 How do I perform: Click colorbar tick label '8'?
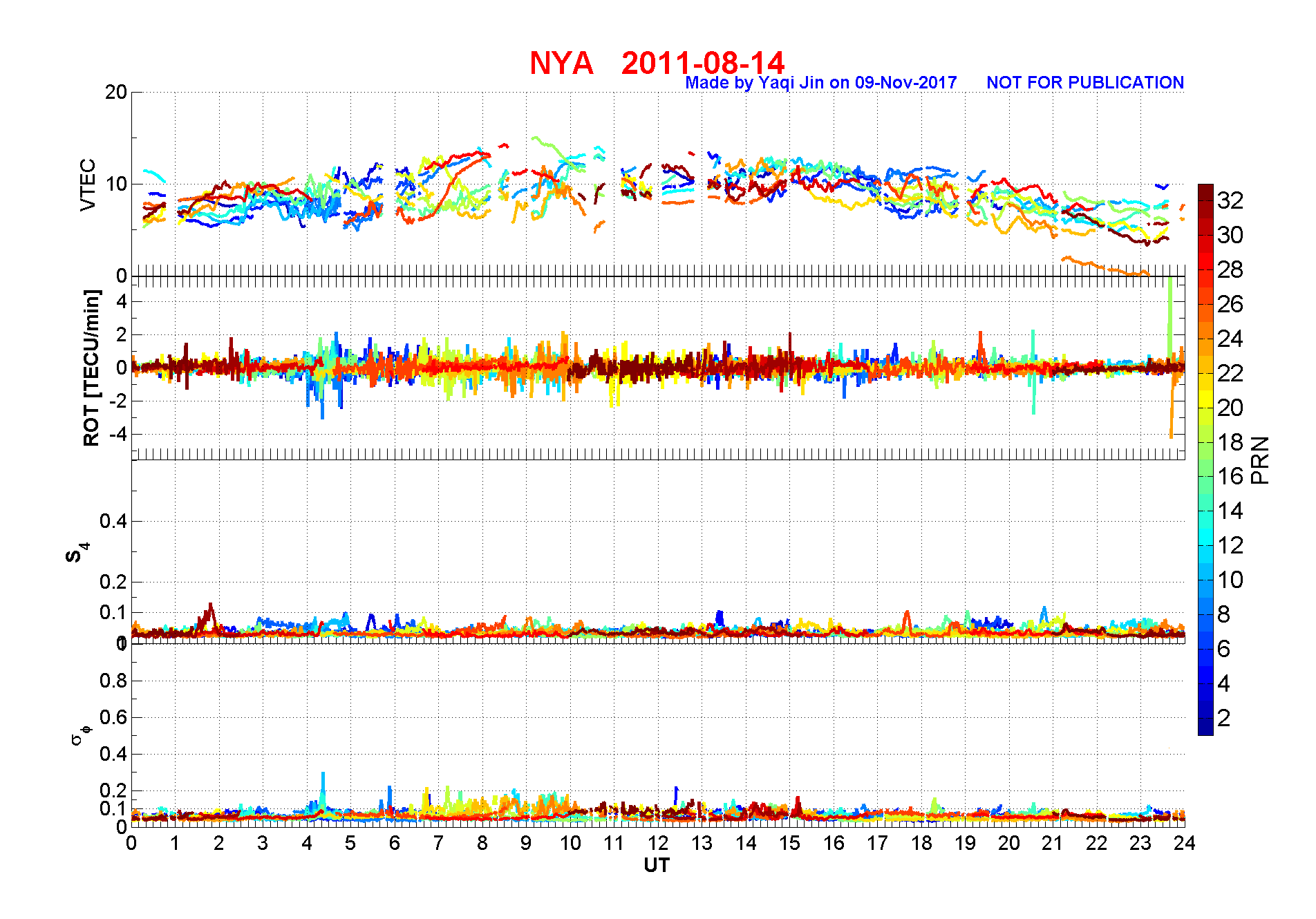1223,614
